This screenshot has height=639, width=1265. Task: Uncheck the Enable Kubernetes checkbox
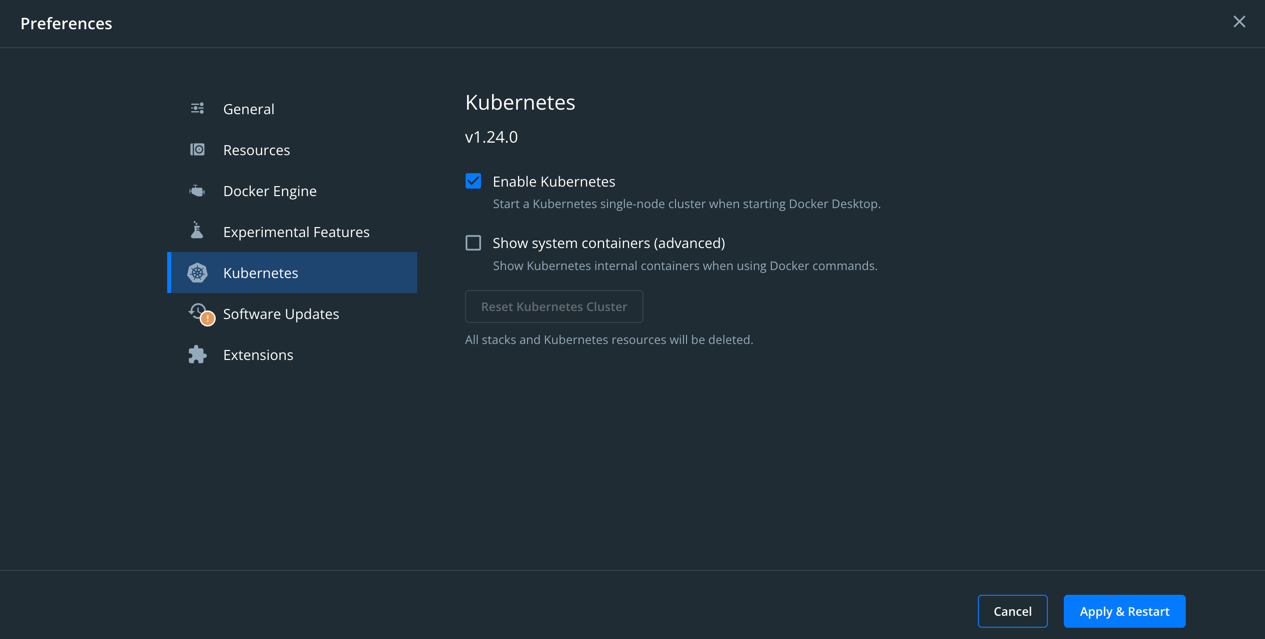(x=473, y=181)
